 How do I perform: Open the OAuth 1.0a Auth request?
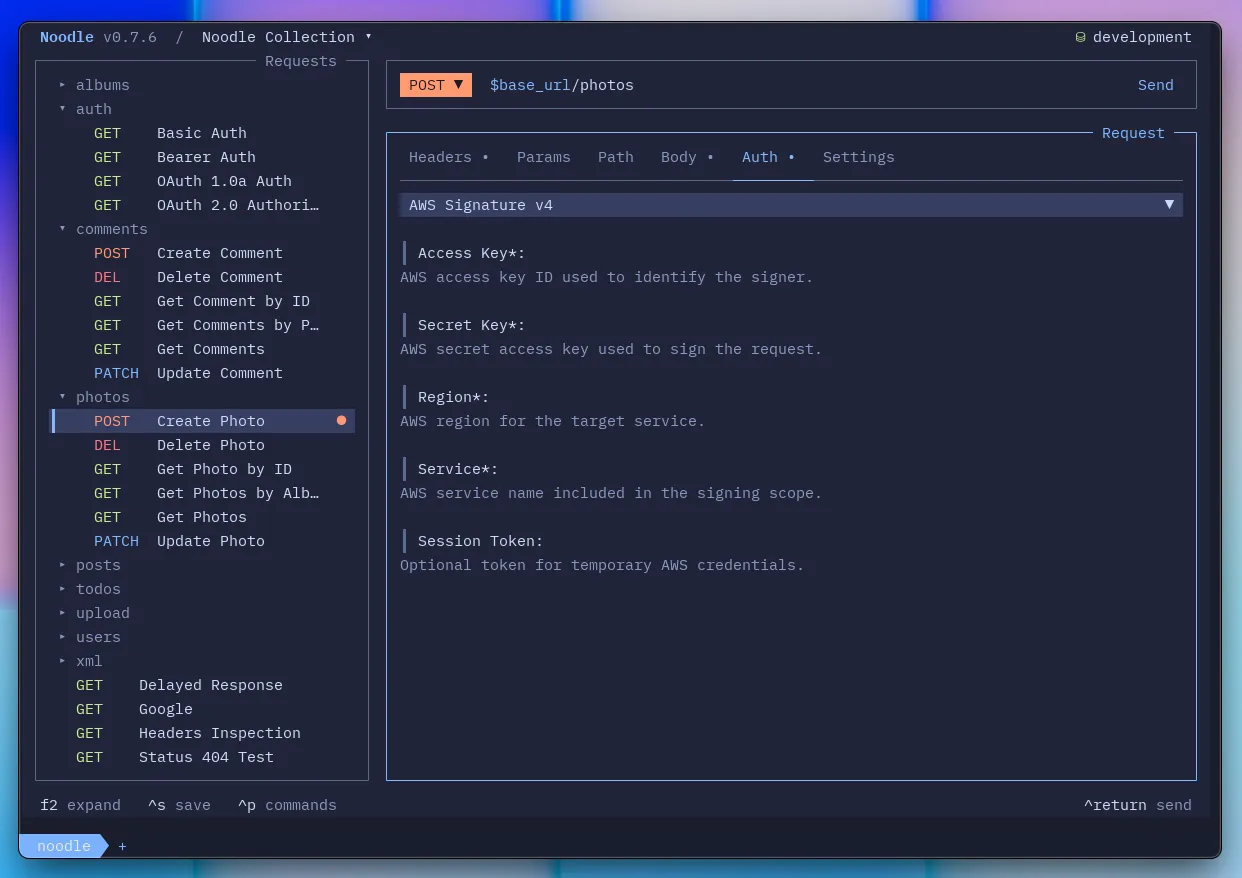tap(202, 181)
